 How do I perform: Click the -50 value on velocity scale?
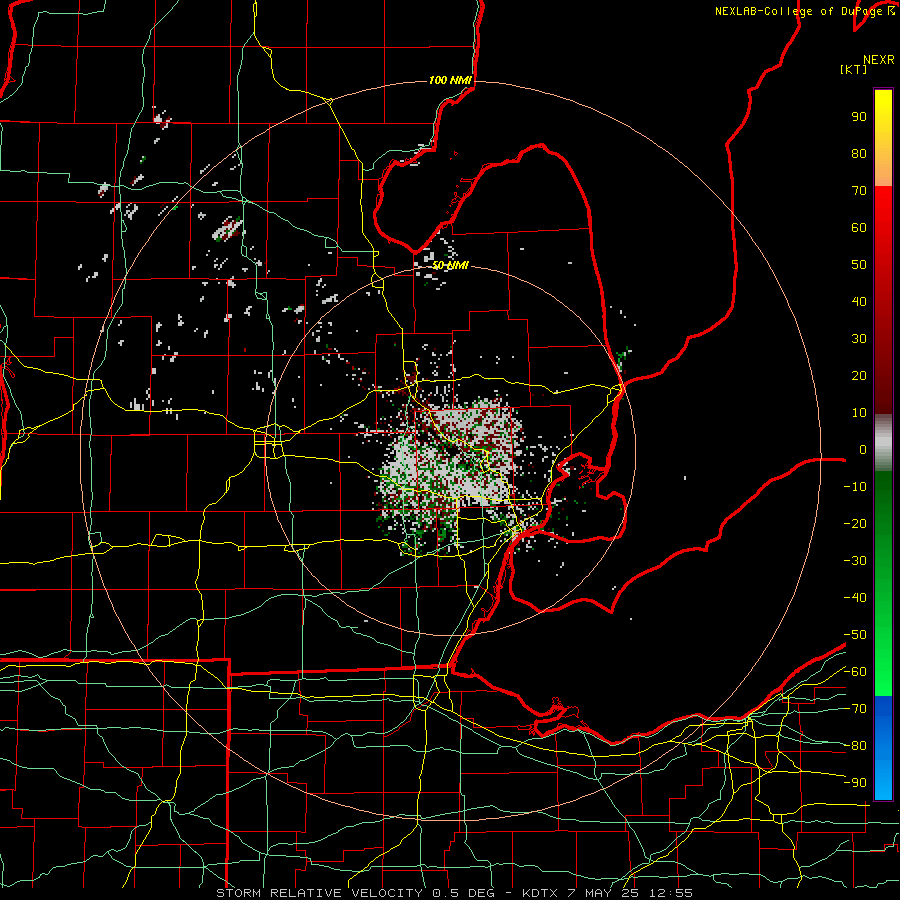(x=855, y=635)
